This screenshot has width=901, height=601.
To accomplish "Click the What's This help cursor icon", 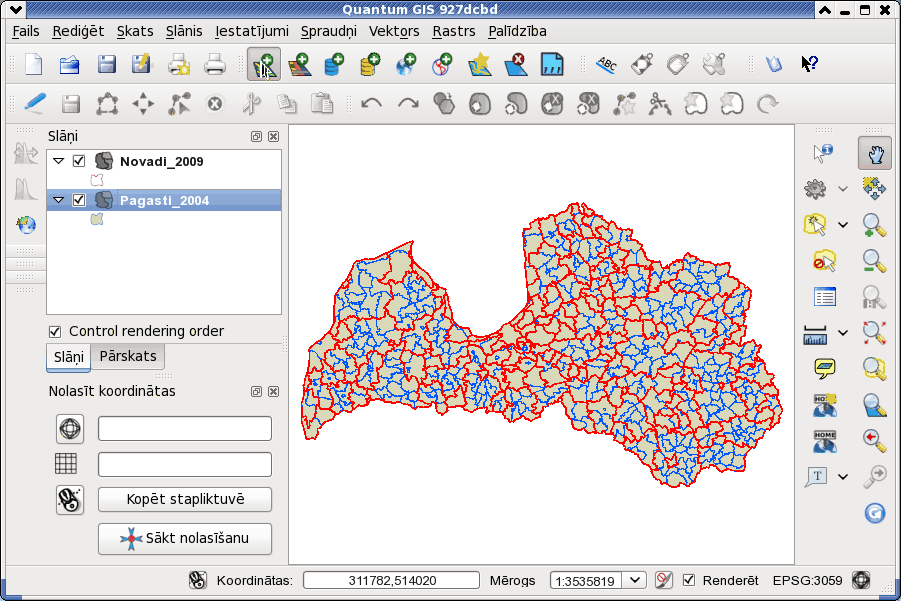I will click(810, 64).
